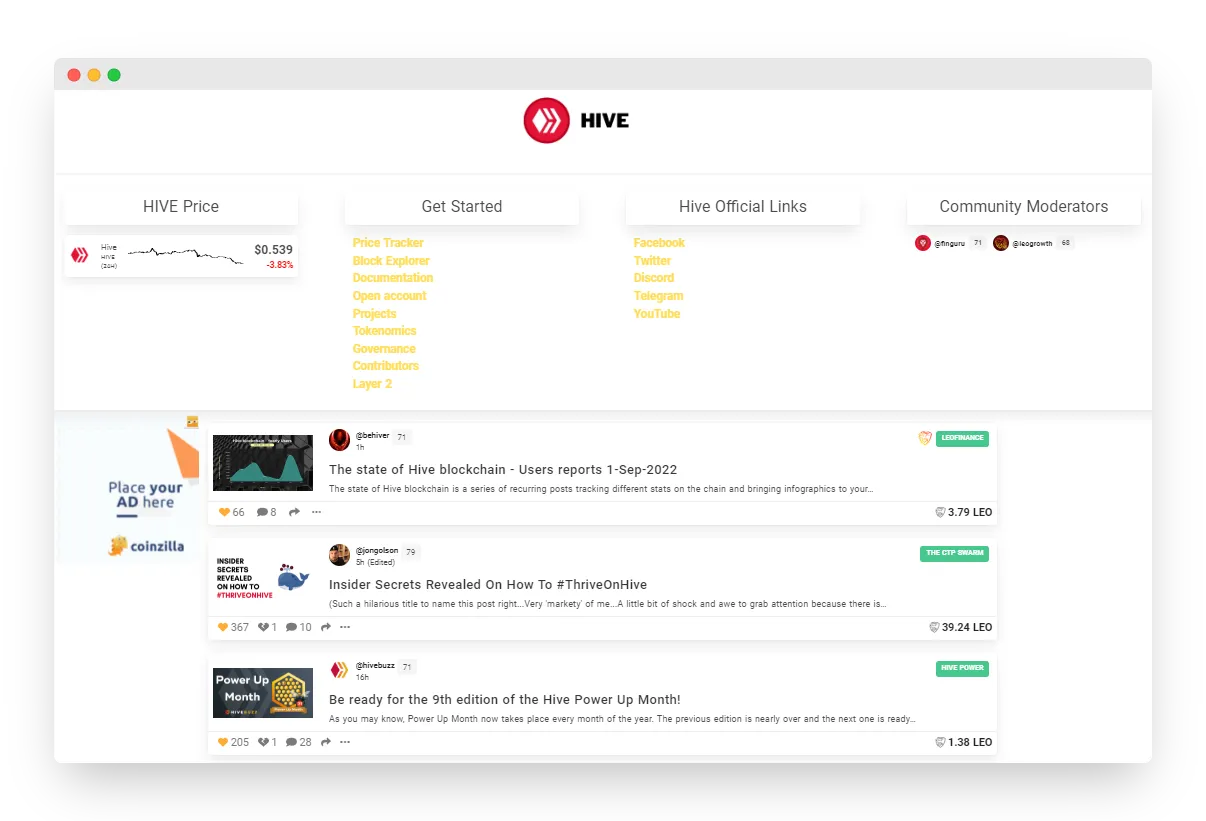The width and height of the screenshot is (1206, 821).
Task: Click the @finguru moderator avatar
Action: (x=923, y=243)
